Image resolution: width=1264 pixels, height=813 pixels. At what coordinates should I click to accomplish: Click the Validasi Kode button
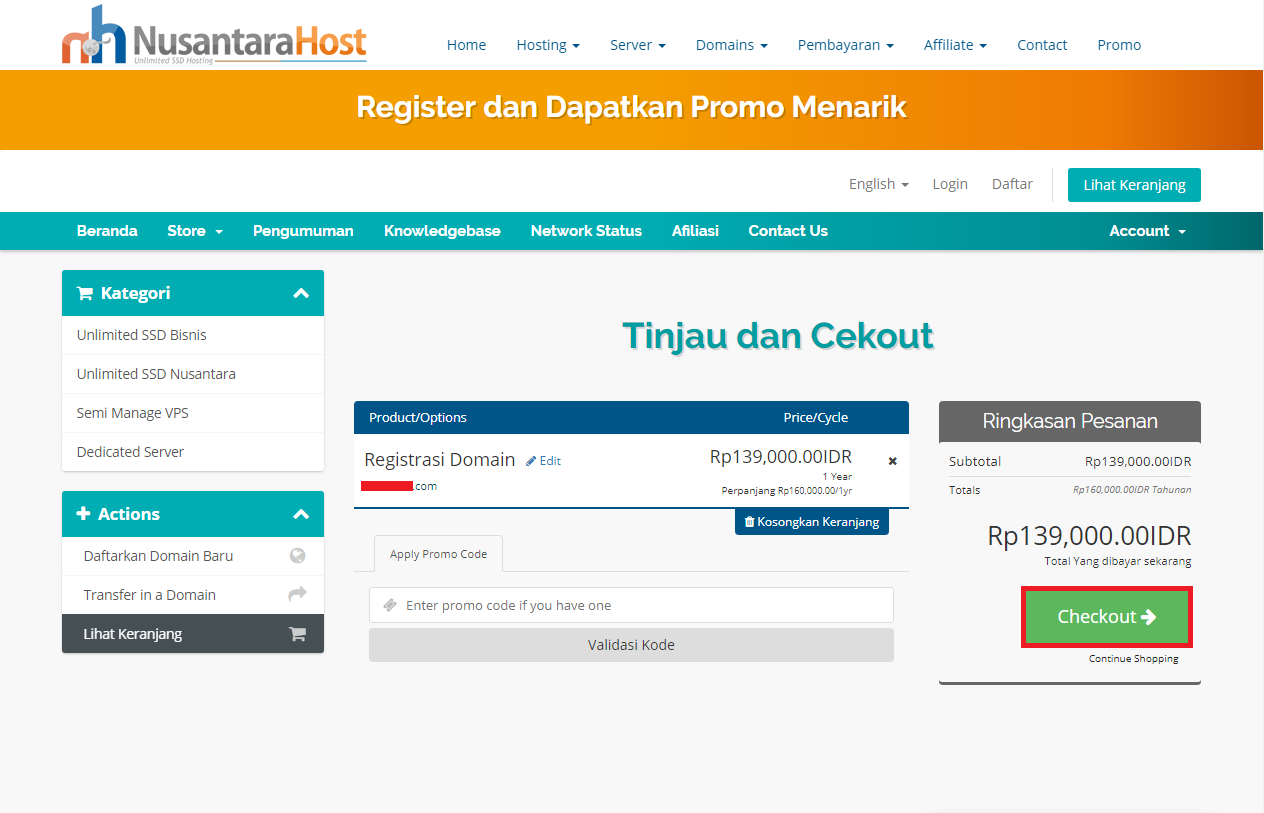[x=631, y=645]
